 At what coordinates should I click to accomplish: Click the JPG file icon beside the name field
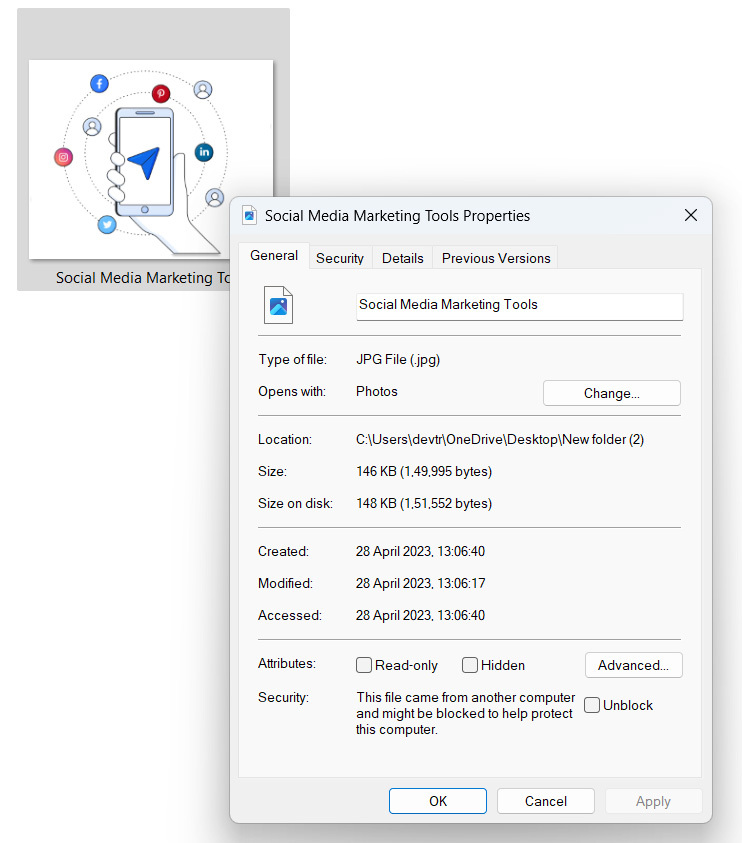click(278, 305)
